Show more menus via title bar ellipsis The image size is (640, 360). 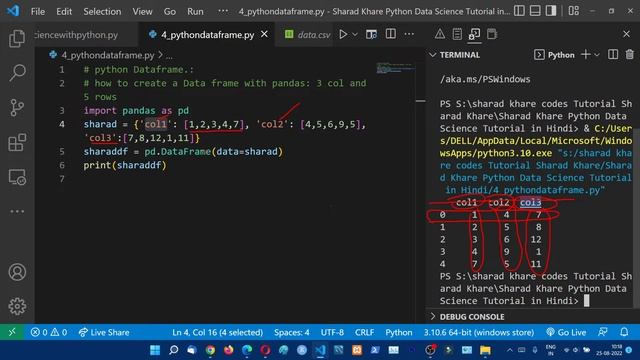[x=223, y=11]
